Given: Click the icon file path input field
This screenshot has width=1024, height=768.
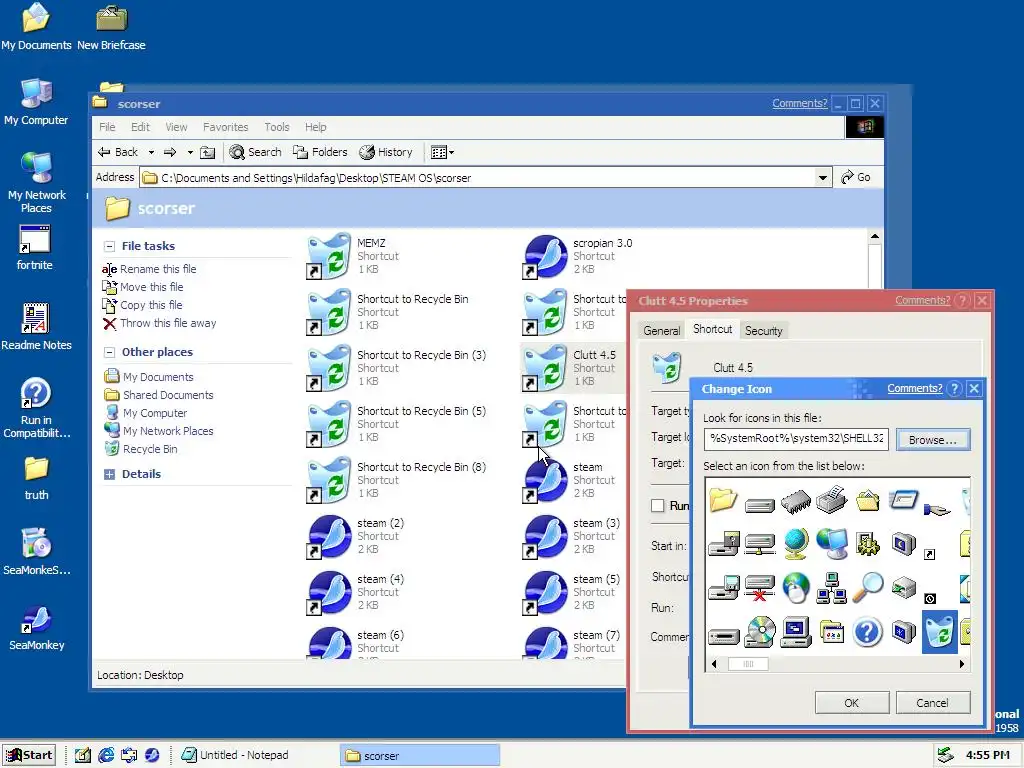Looking at the screenshot, I should [x=796, y=439].
